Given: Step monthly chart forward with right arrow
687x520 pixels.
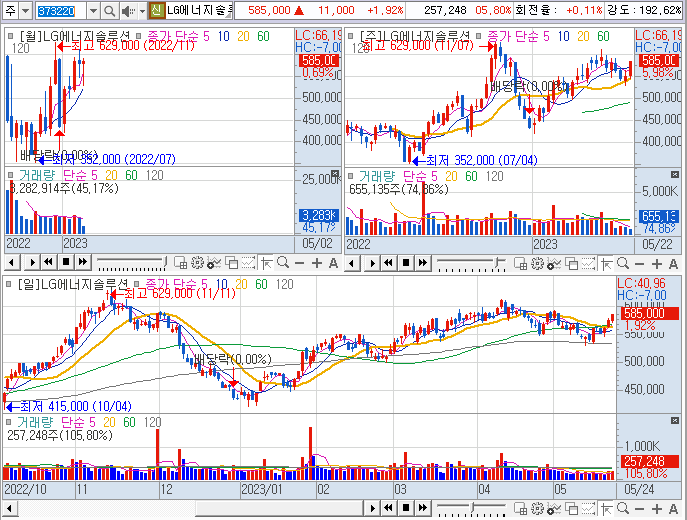Looking at the screenshot, I should click(x=32, y=263).
